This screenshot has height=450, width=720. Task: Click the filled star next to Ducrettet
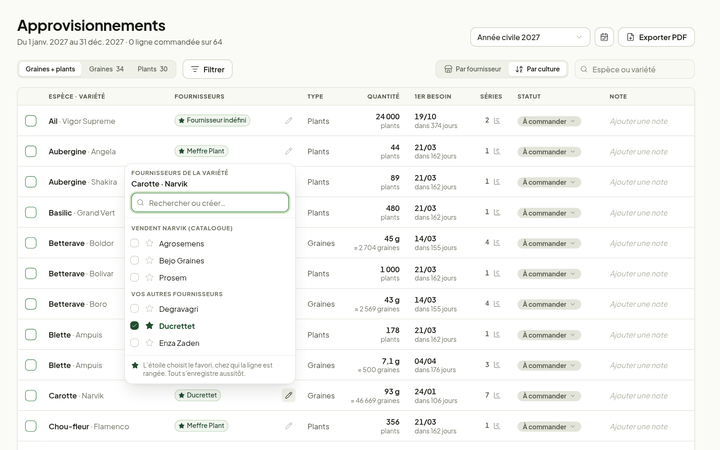click(149, 326)
